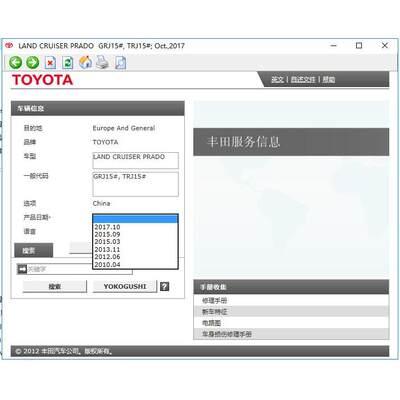Open the Home page icon
The height and width of the screenshot is (400, 400).
[85, 62]
